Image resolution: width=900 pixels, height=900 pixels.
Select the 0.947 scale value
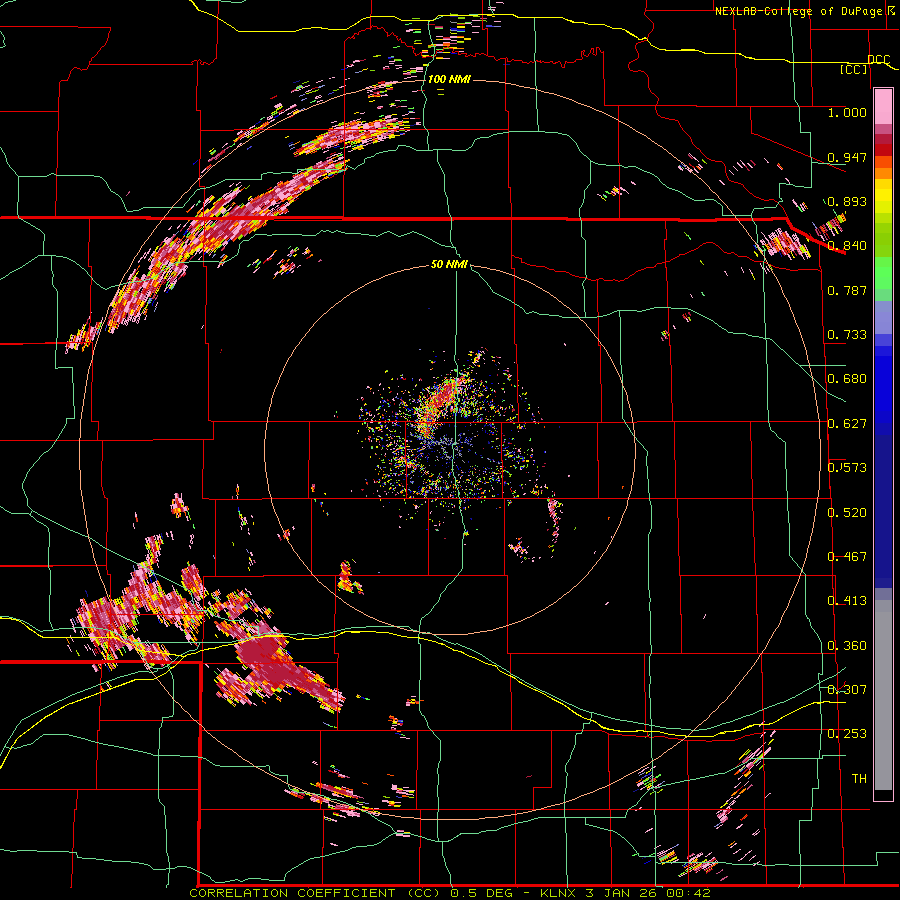click(847, 157)
